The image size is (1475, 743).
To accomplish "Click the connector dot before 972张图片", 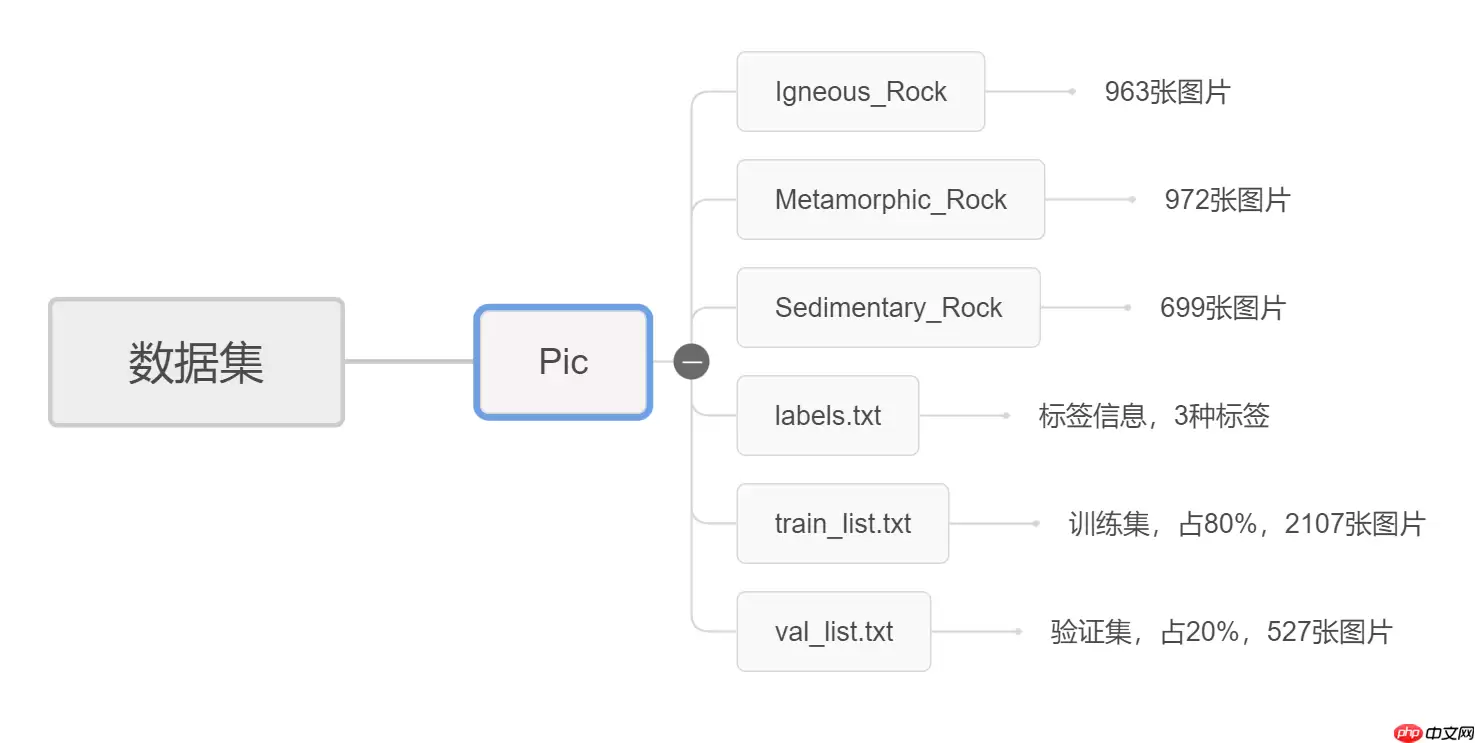I will tap(1132, 199).
